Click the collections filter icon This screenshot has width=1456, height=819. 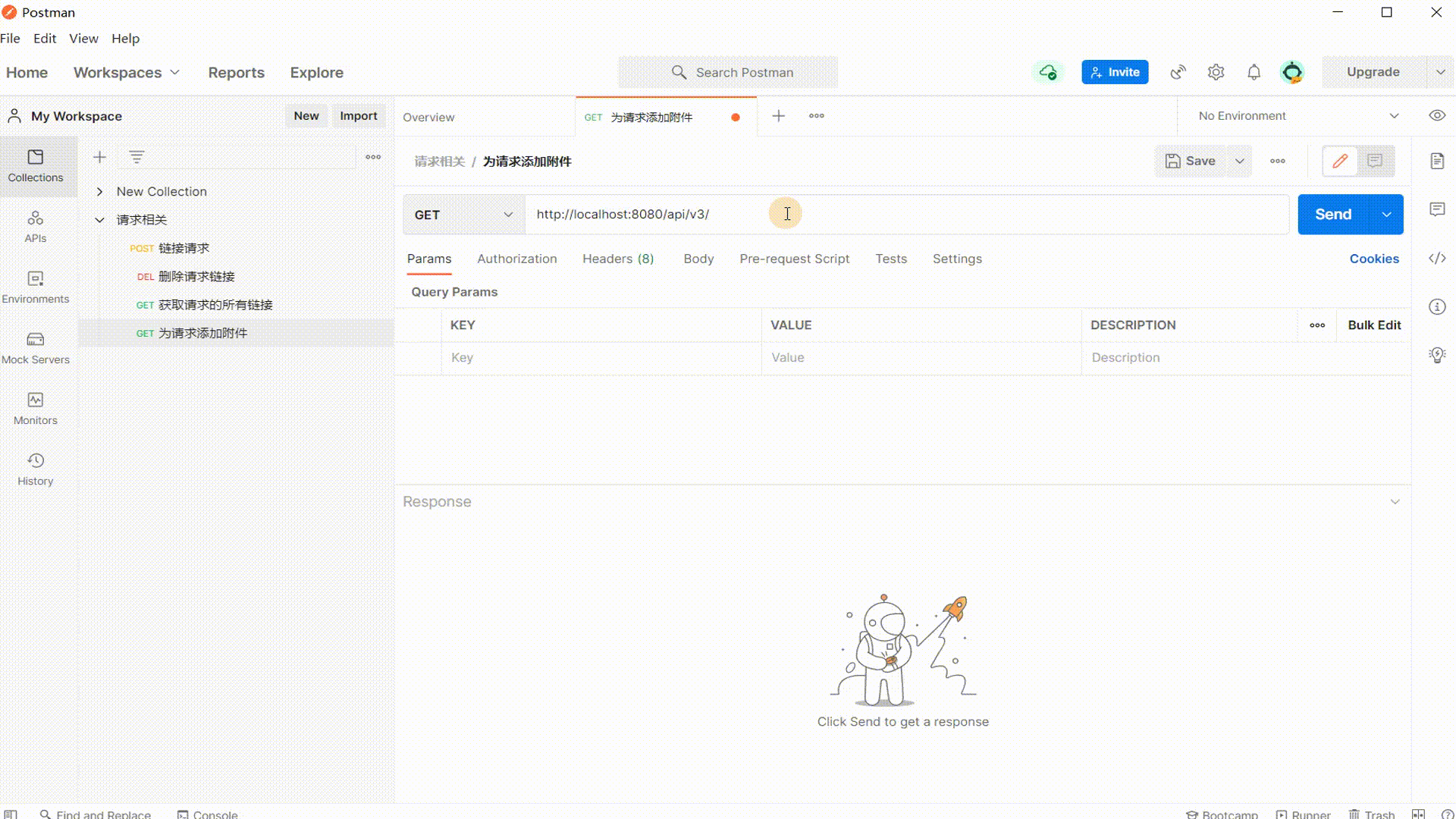coord(136,157)
